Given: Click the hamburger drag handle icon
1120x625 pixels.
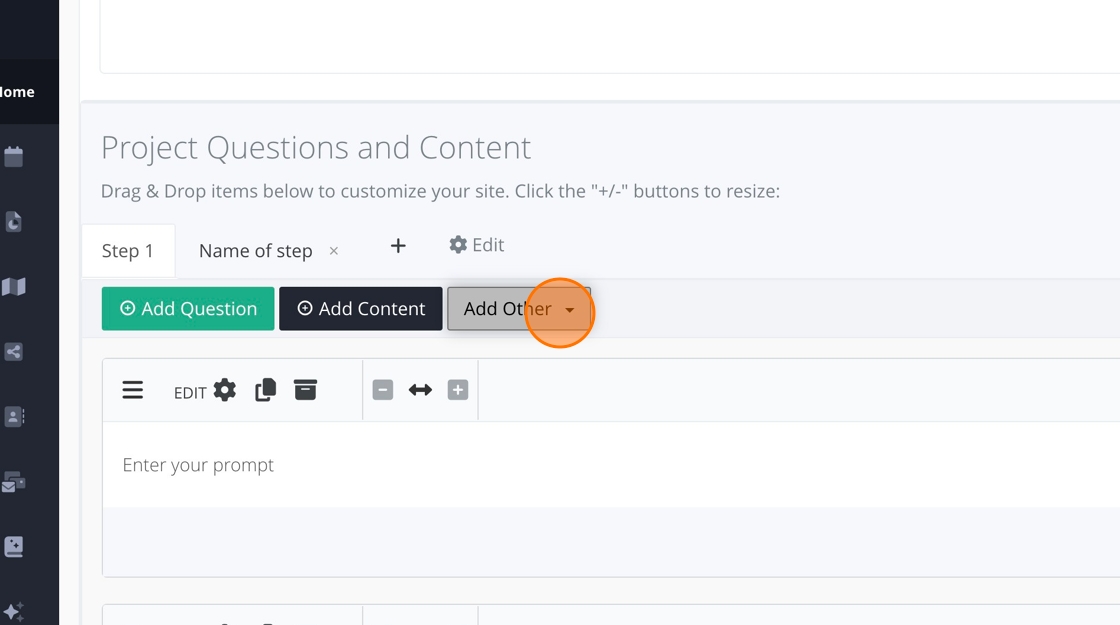Looking at the screenshot, I should [133, 390].
